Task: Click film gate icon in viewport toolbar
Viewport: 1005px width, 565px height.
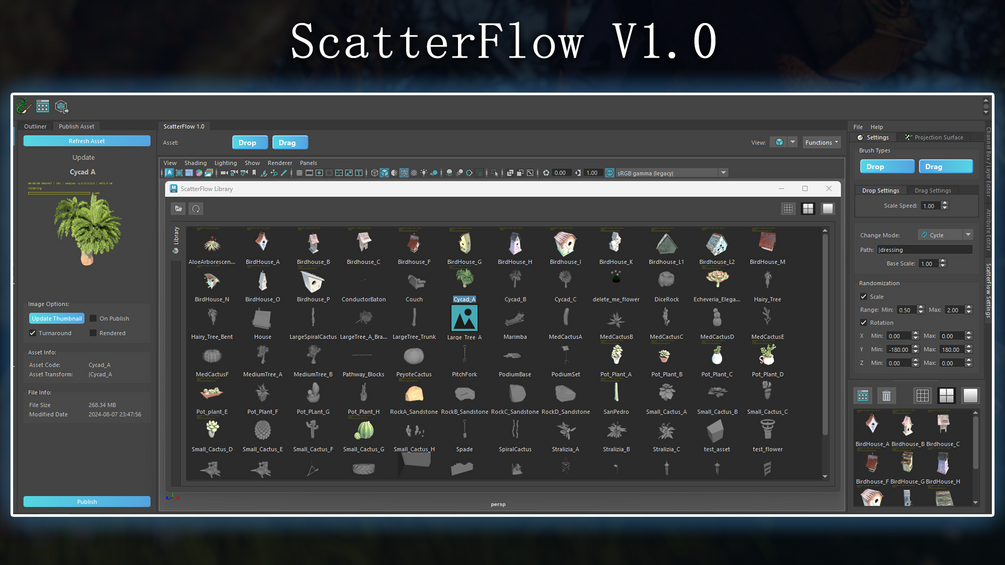Action: click(x=309, y=172)
